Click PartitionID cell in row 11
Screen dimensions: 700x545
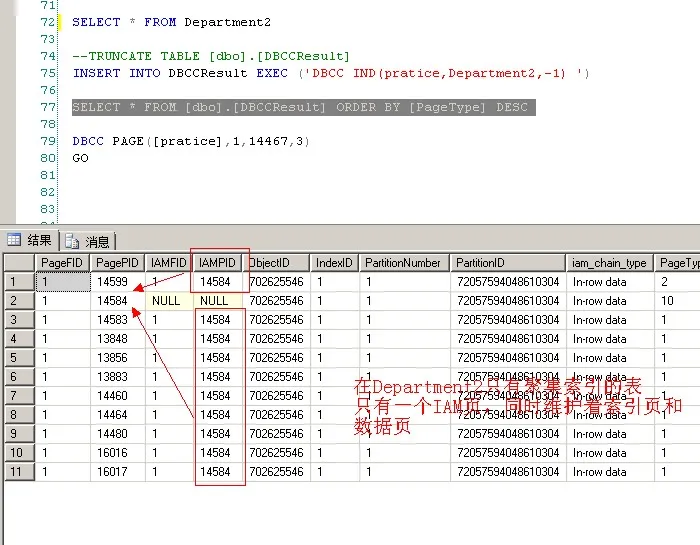tap(508, 472)
